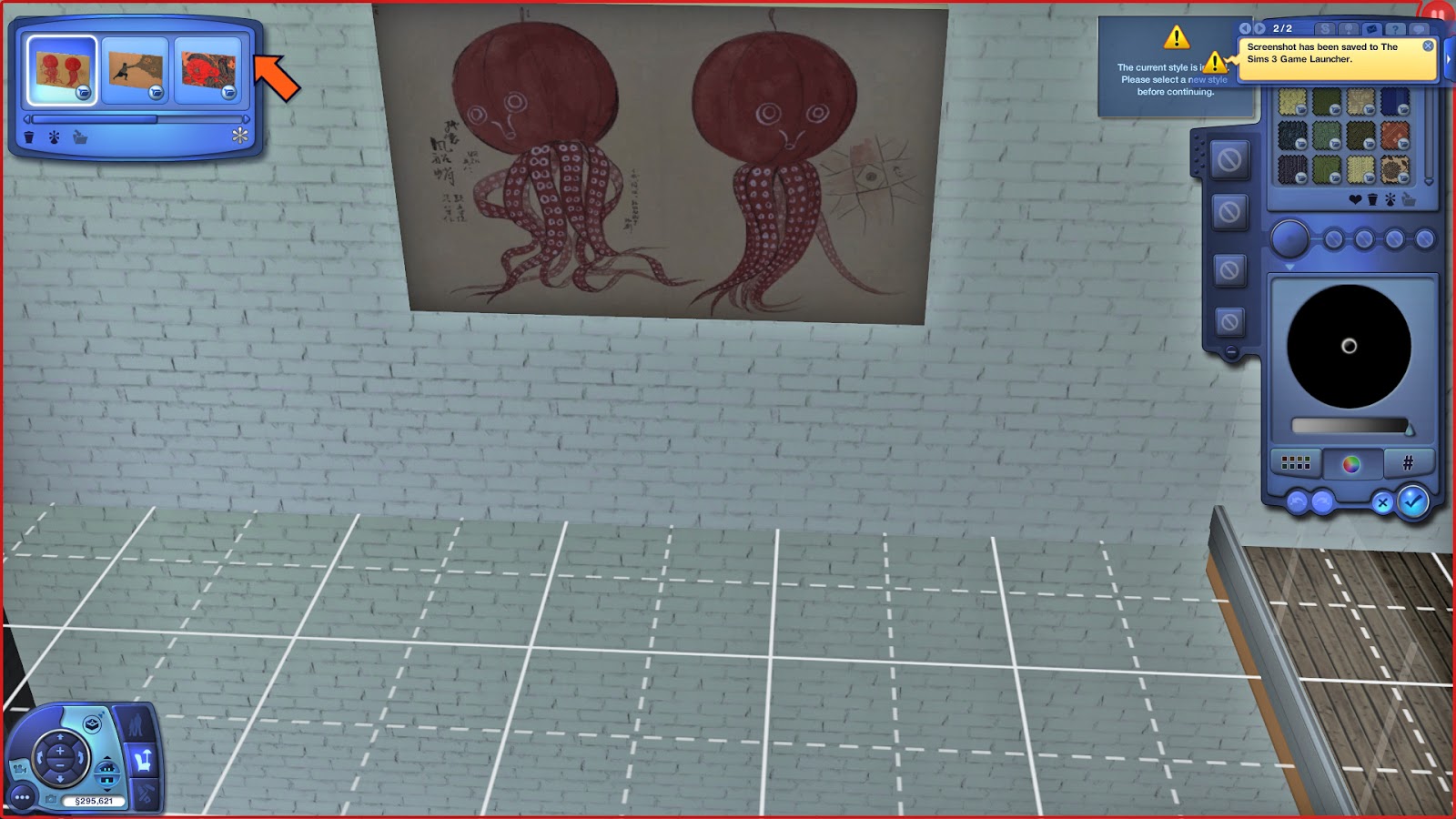Pick the navy blue striped pattern swatch
Viewport: 1456px width, 819px height.
point(1395,102)
